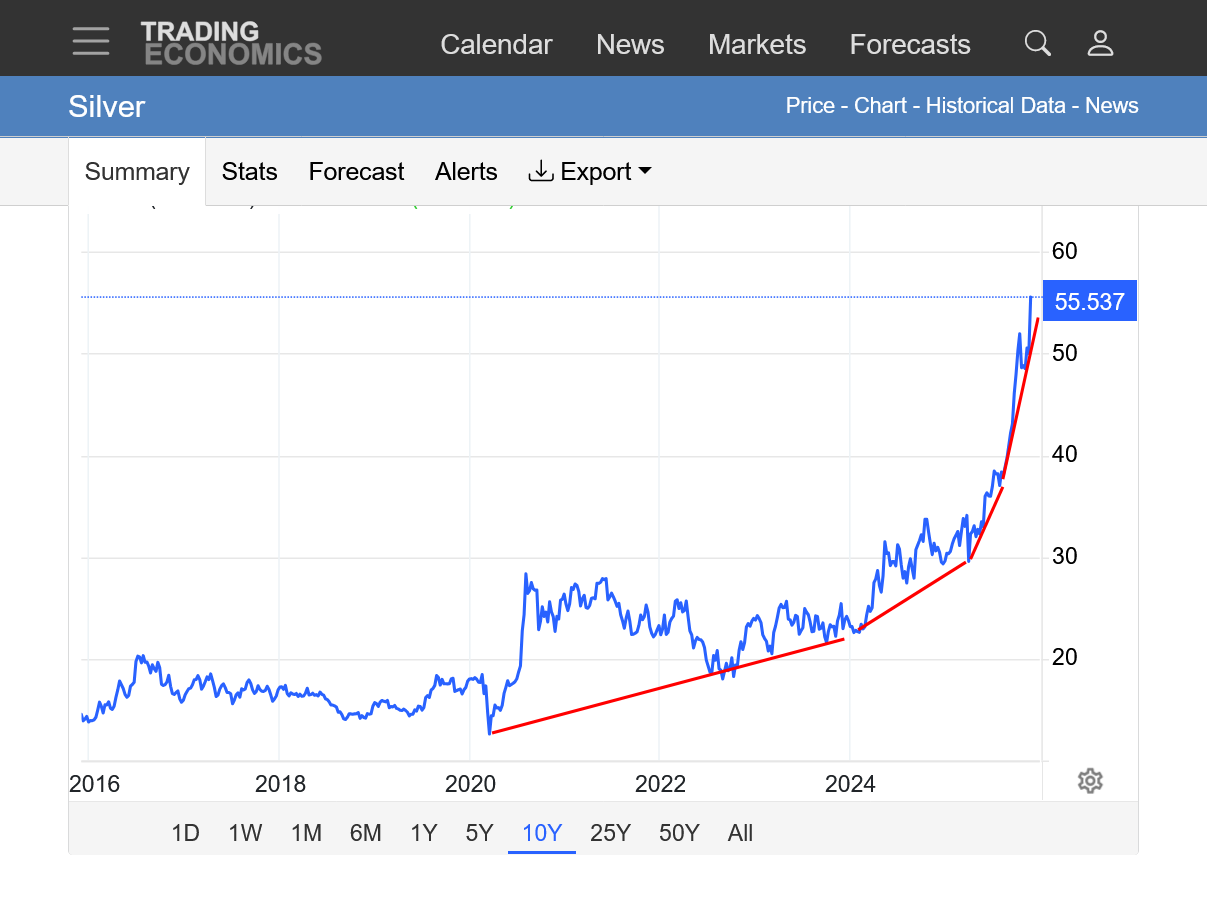Set chart range to 5Y
Screen dimensions: 1207x901
click(x=480, y=833)
